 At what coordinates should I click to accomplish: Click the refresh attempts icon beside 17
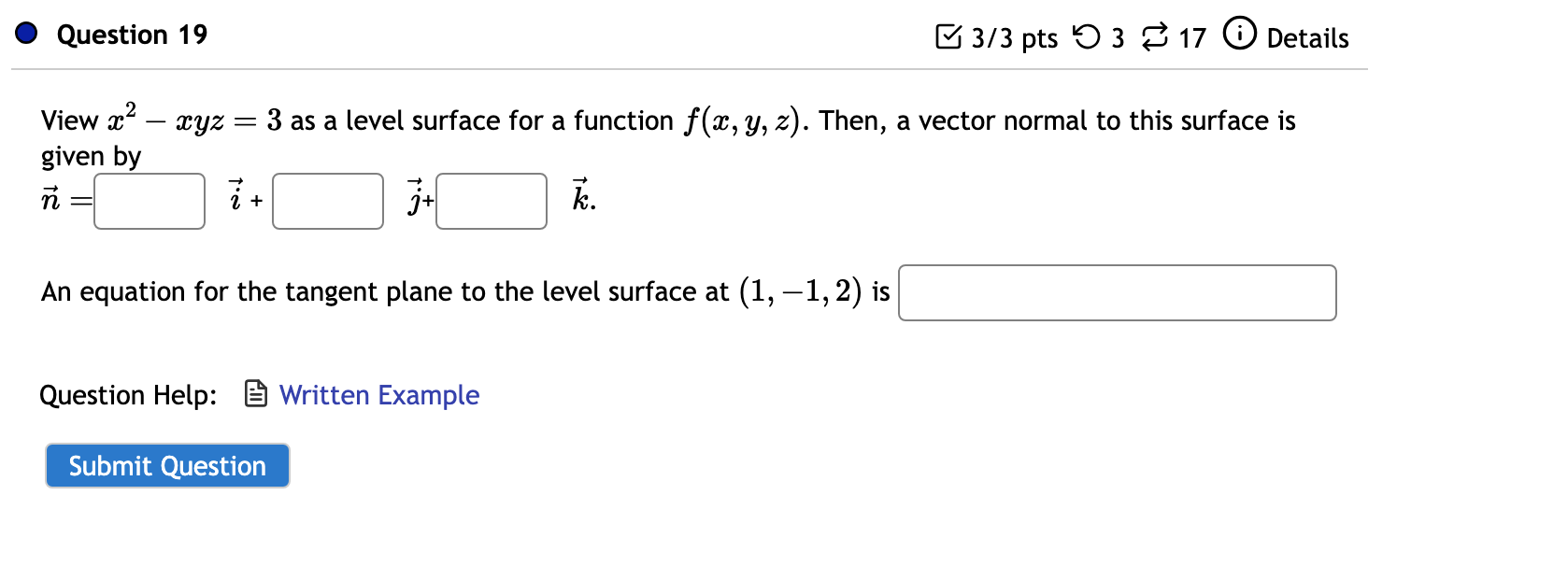[1156, 35]
